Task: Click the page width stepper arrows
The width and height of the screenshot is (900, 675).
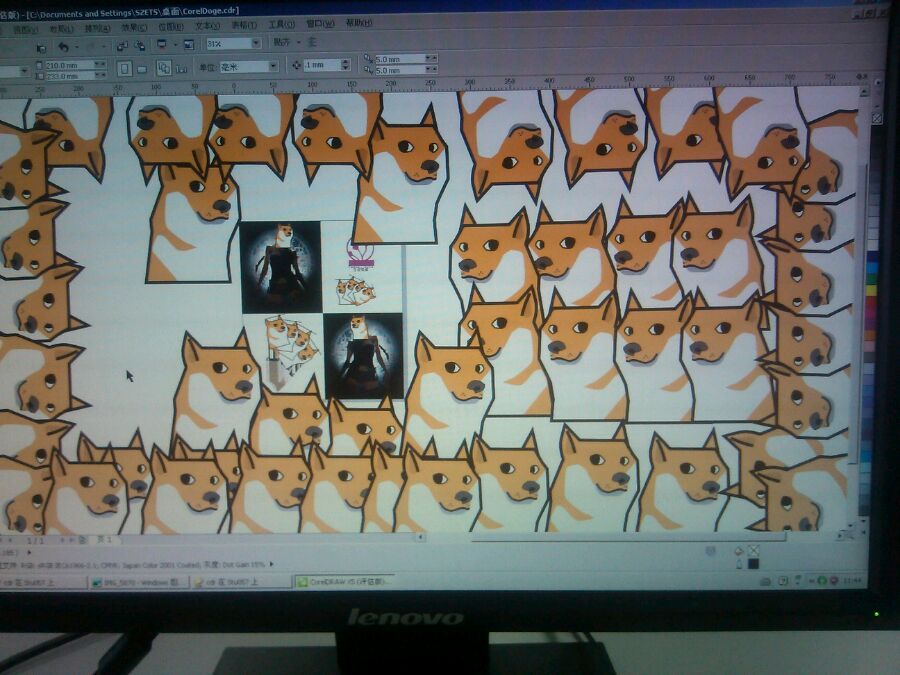Action: (x=100, y=65)
